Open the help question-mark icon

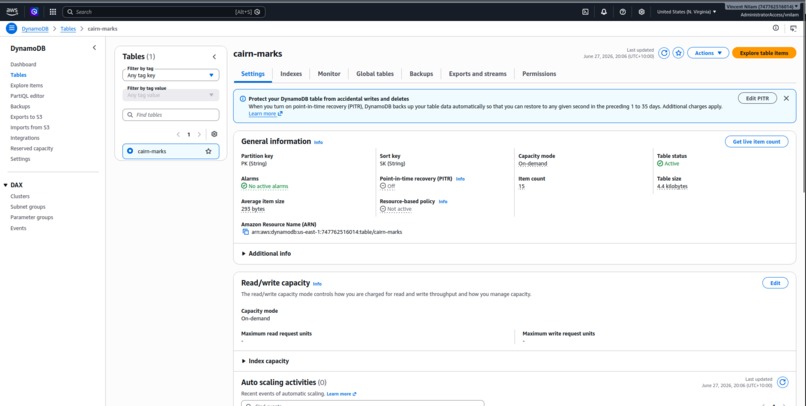click(622, 12)
